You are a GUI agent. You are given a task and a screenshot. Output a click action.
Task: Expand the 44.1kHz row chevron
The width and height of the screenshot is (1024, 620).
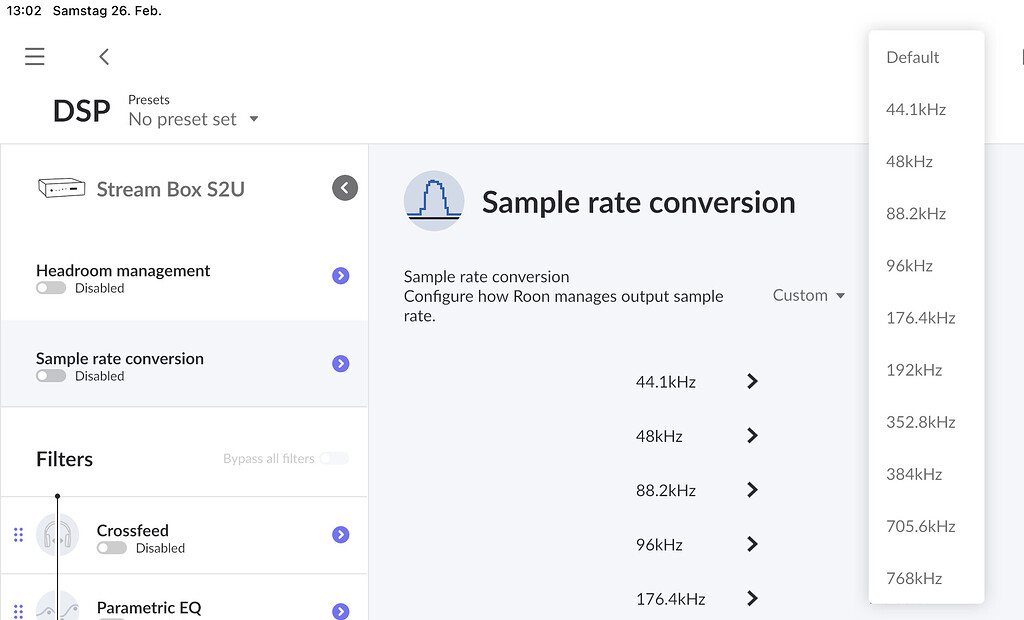tap(752, 381)
